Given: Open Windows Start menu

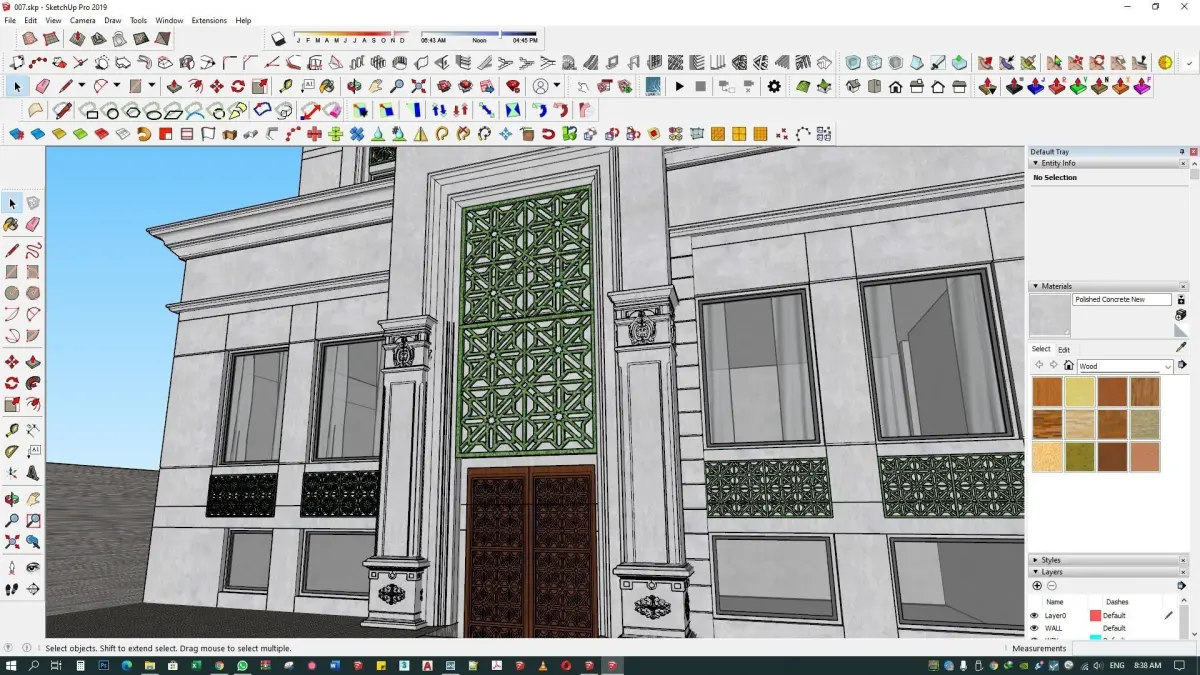Looking at the screenshot, I should click(x=12, y=665).
